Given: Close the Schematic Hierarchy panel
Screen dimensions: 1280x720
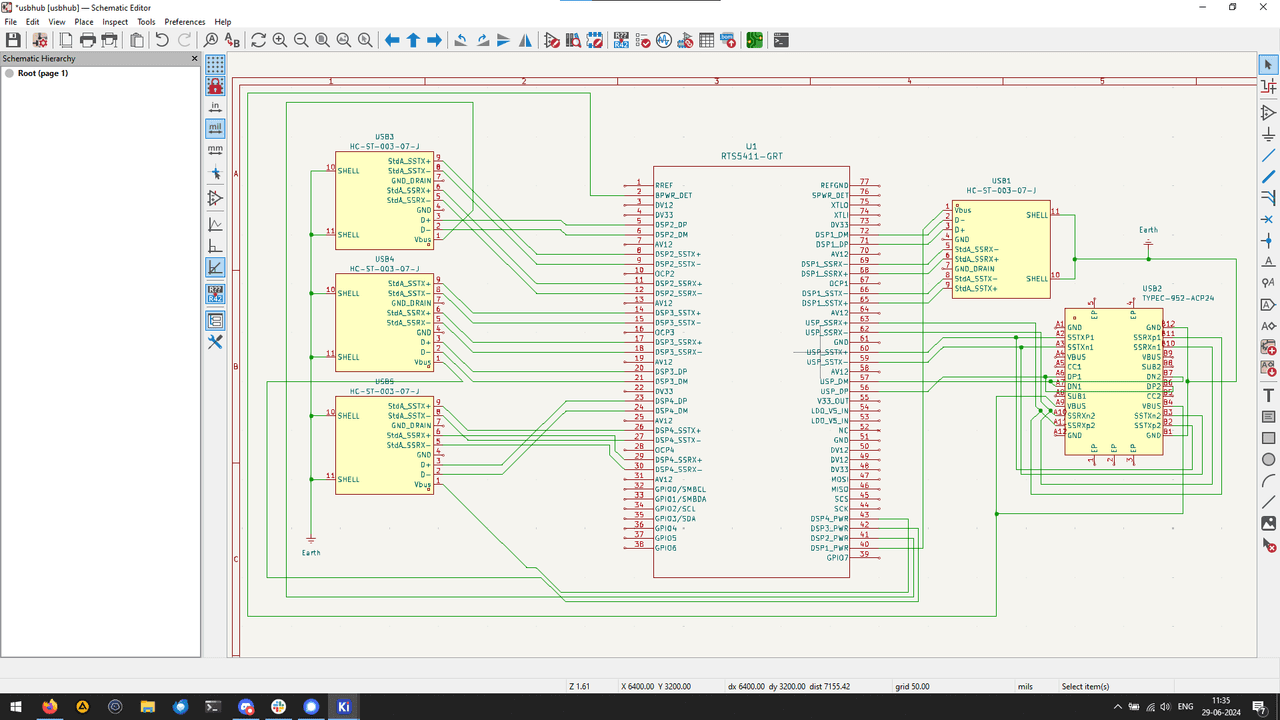Looking at the screenshot, I should point(195,59).
